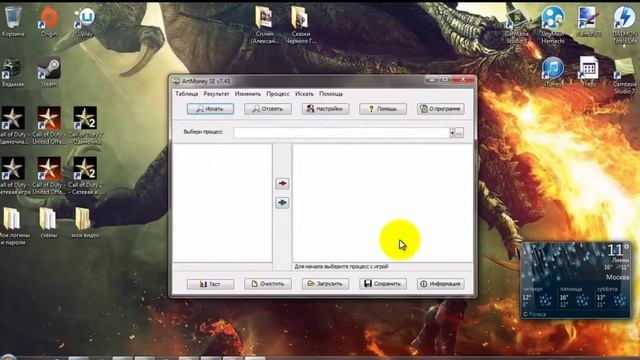Open the мои видео folder
640x360 pixels.
(x=84, y=223)
